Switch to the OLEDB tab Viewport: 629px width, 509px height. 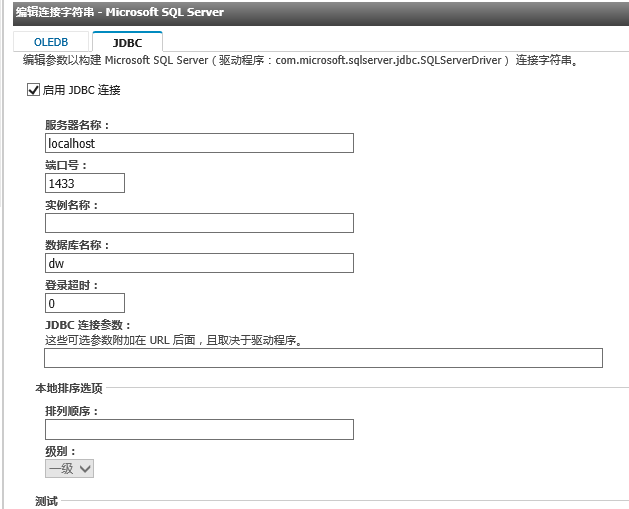[51, 42]
